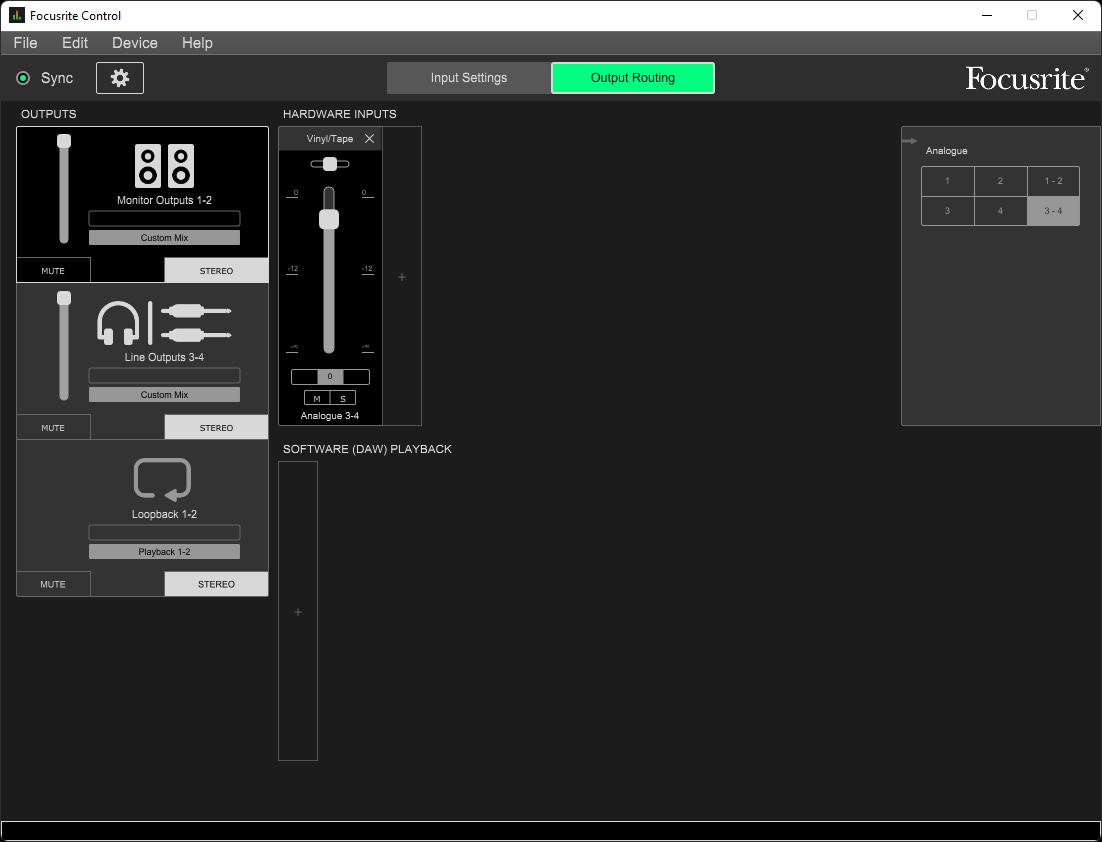Click the Monitor Outputs 1-2 name field
Screen dimensions: 1102x842
pos(164,219)
